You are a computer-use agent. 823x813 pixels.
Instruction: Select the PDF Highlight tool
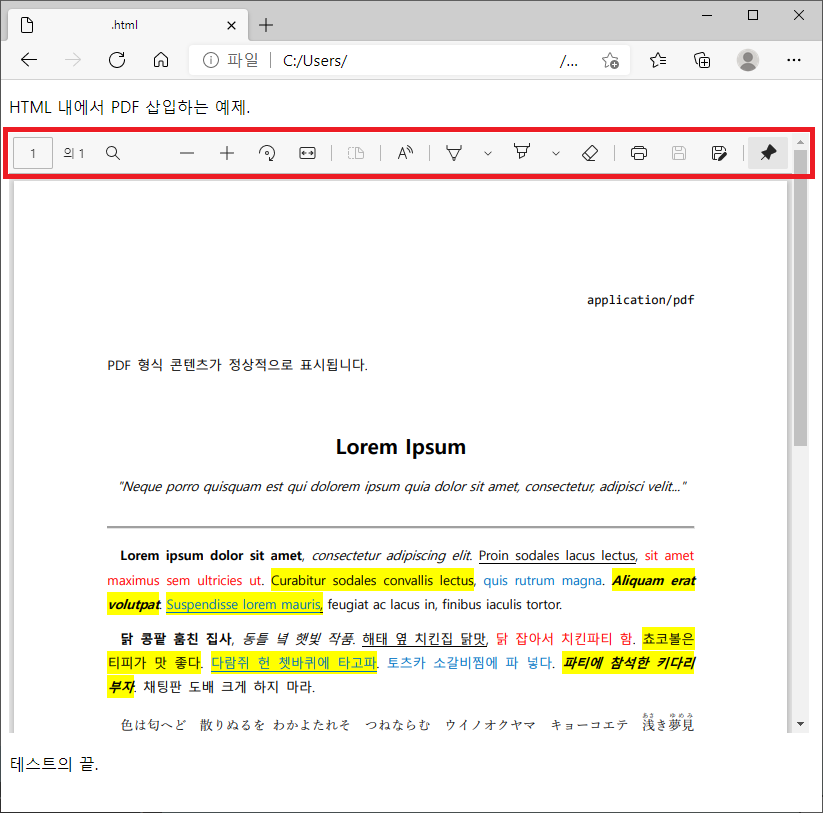coord(522,152)
